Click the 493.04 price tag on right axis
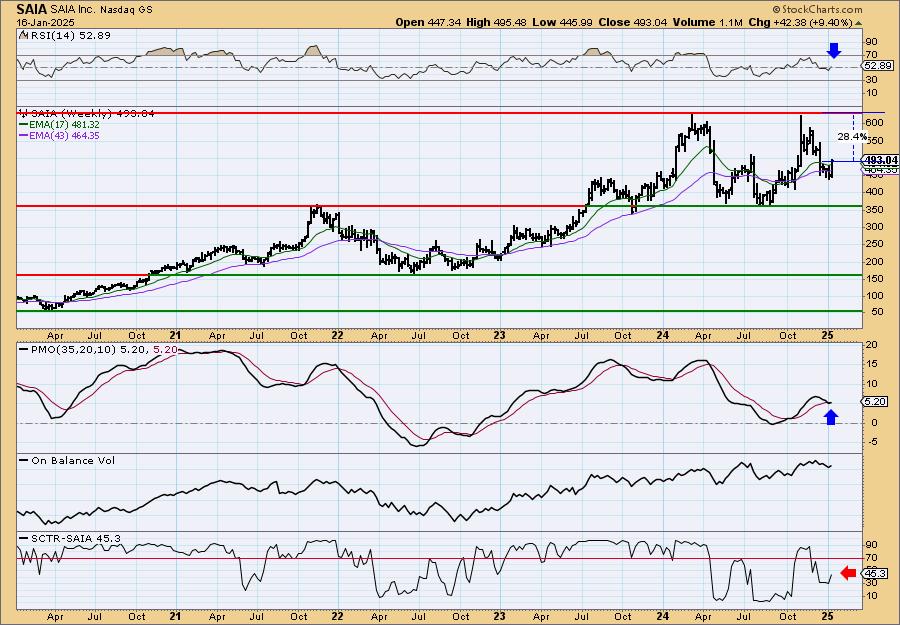This screenshot has width=900, height=625. point(882,160)
